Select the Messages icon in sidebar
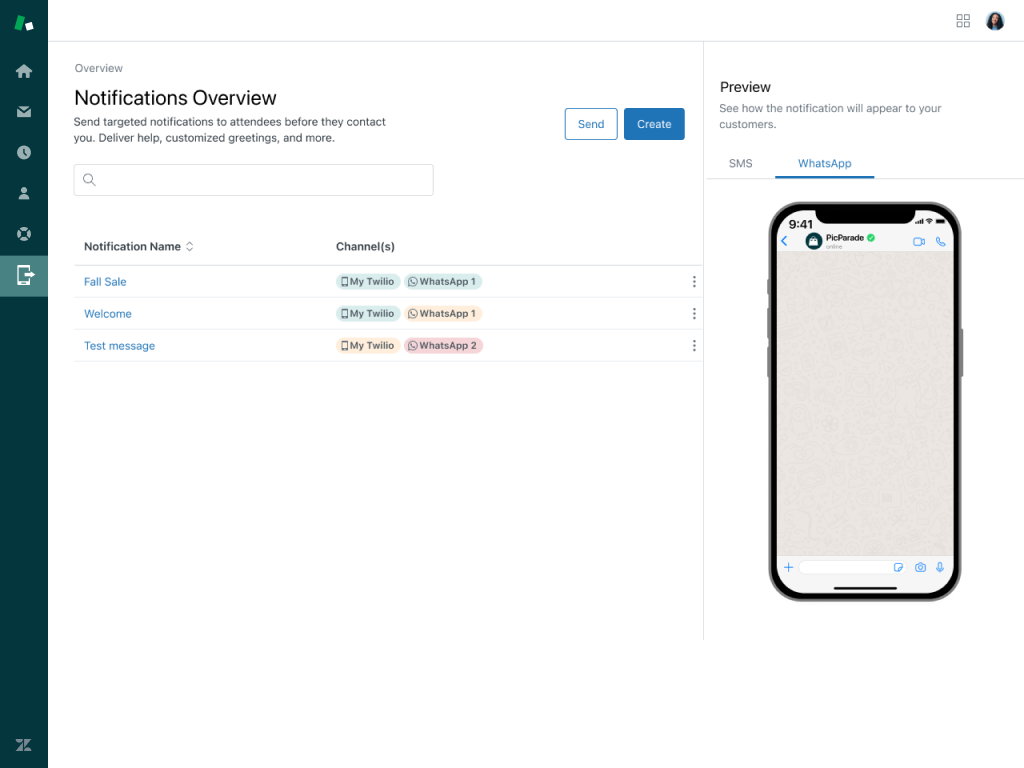The width and height of the screenshot is (1024, 768). [x=24, y=112]
